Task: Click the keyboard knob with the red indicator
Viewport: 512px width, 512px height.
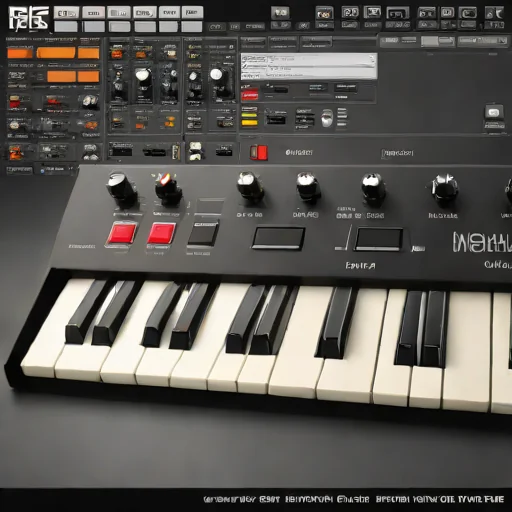Action: (168, 189)
